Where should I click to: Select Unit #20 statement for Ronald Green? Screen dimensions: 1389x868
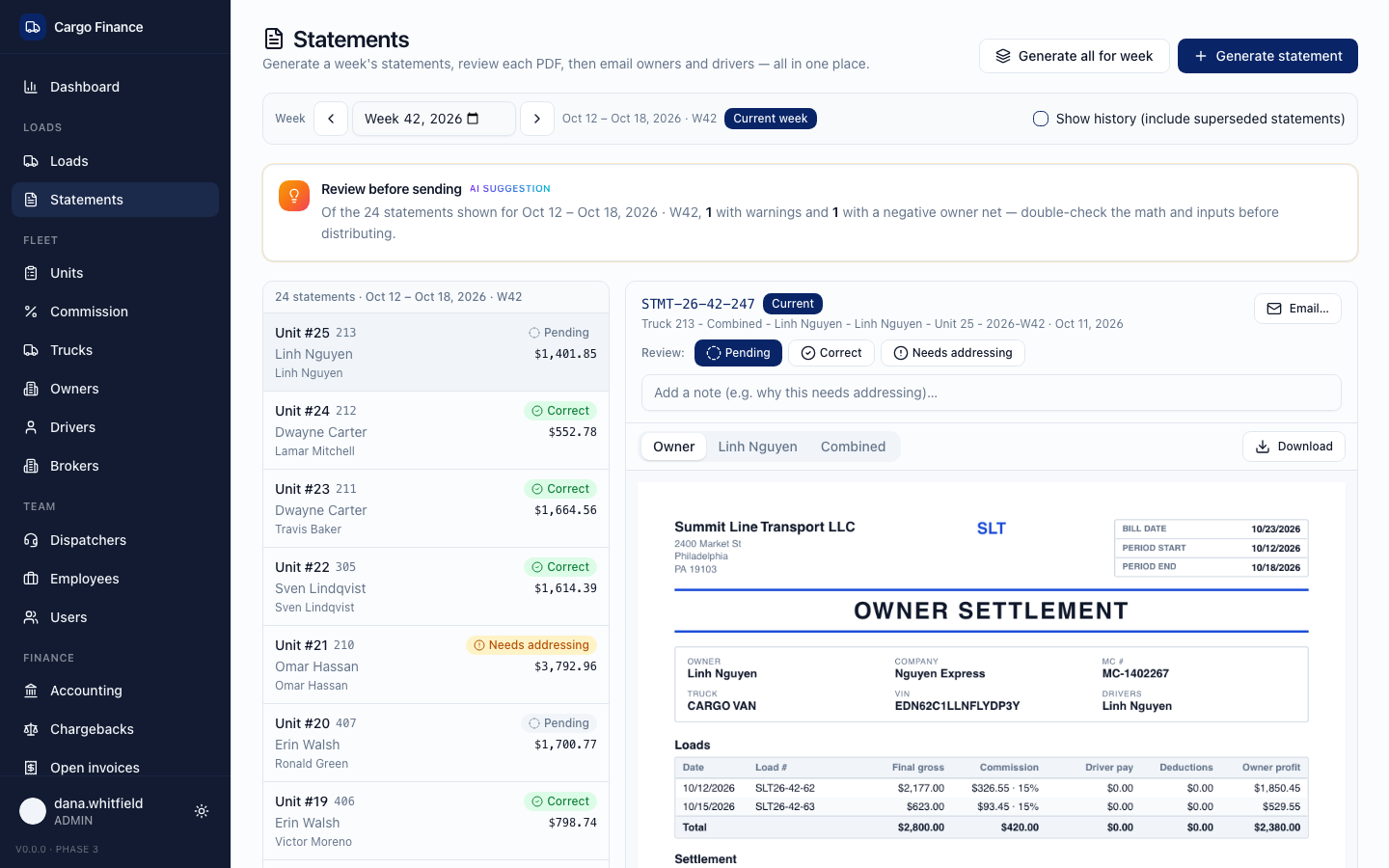[x=436, y=743]
